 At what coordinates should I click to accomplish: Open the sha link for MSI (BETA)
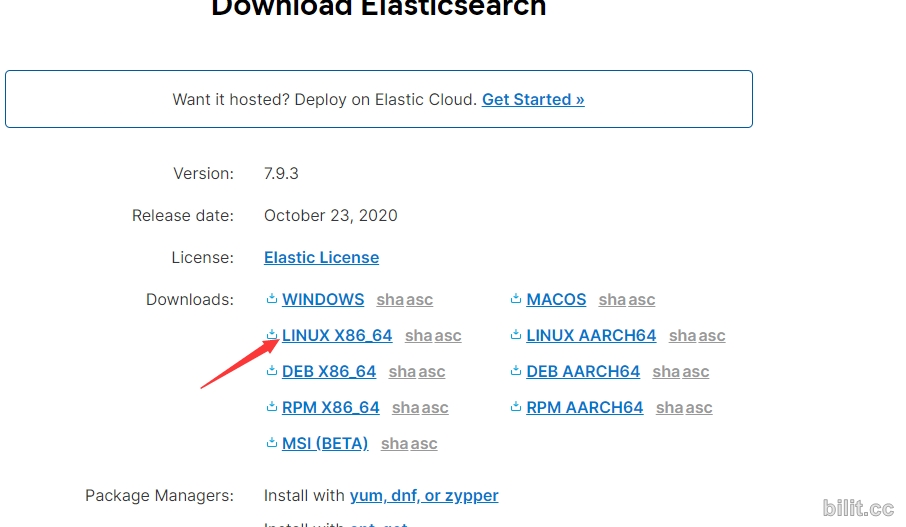pos(395,443)
